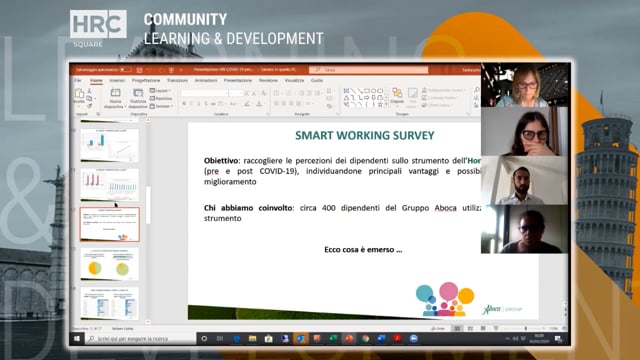The height and width of the screenshot is (360, 640).
Task: Click the Paste (Incolla) clipboard icon
Action: tap(79, 93)
